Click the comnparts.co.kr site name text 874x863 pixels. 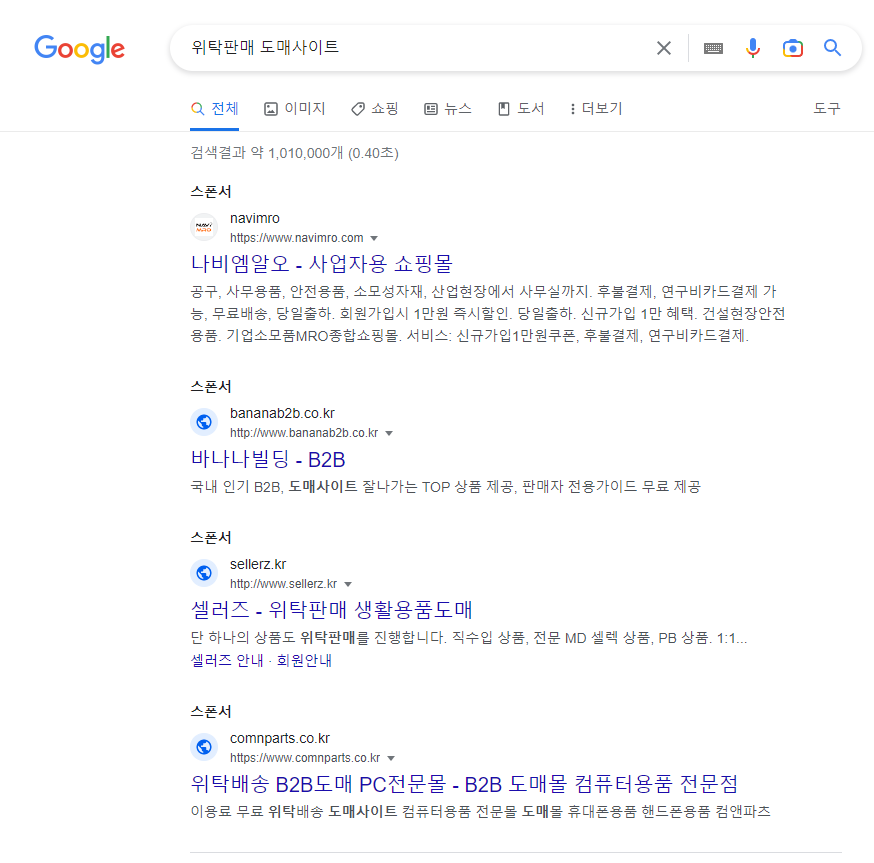(x=280, y=739)
